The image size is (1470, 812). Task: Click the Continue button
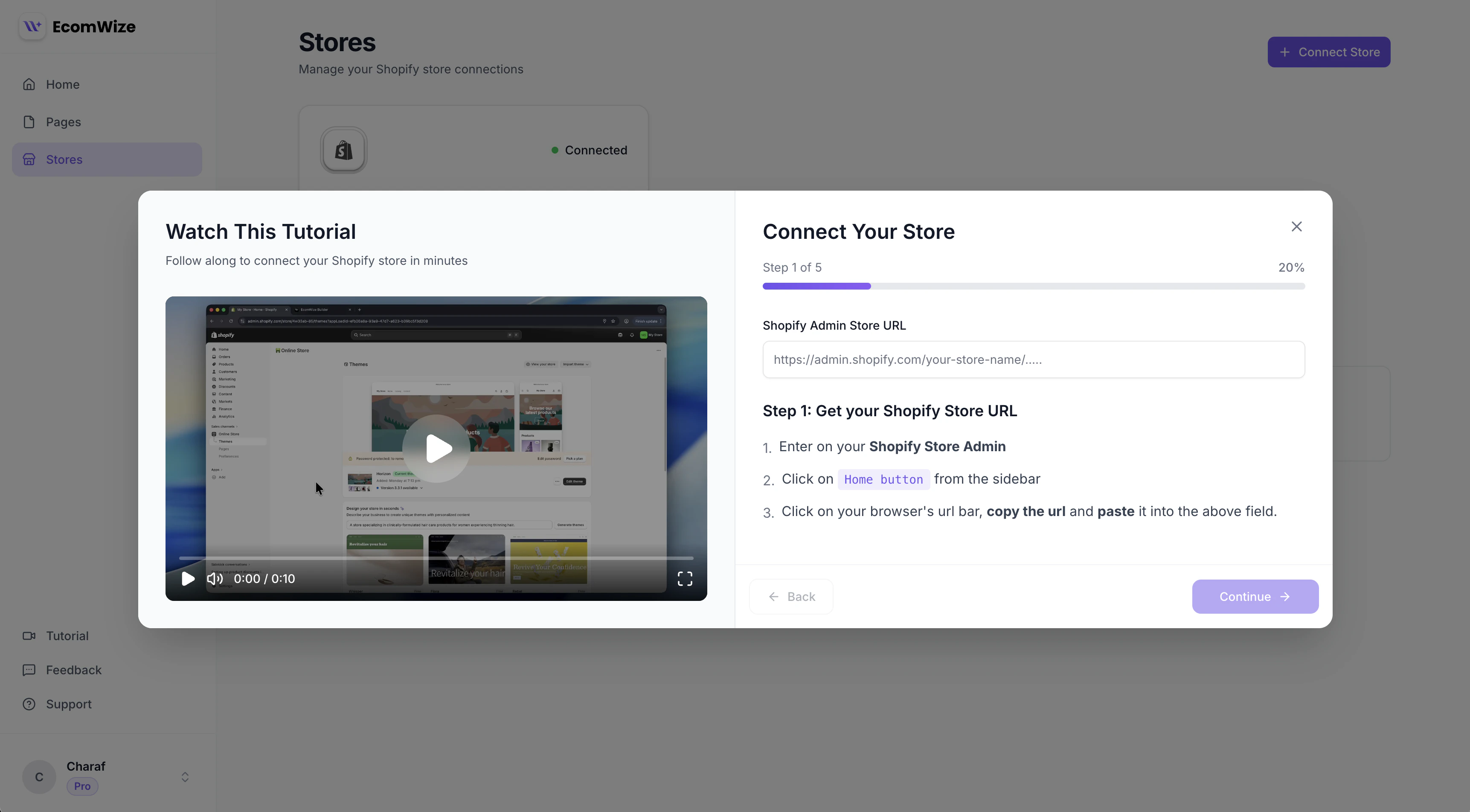pyautogui.click(x=1255, y=596)
